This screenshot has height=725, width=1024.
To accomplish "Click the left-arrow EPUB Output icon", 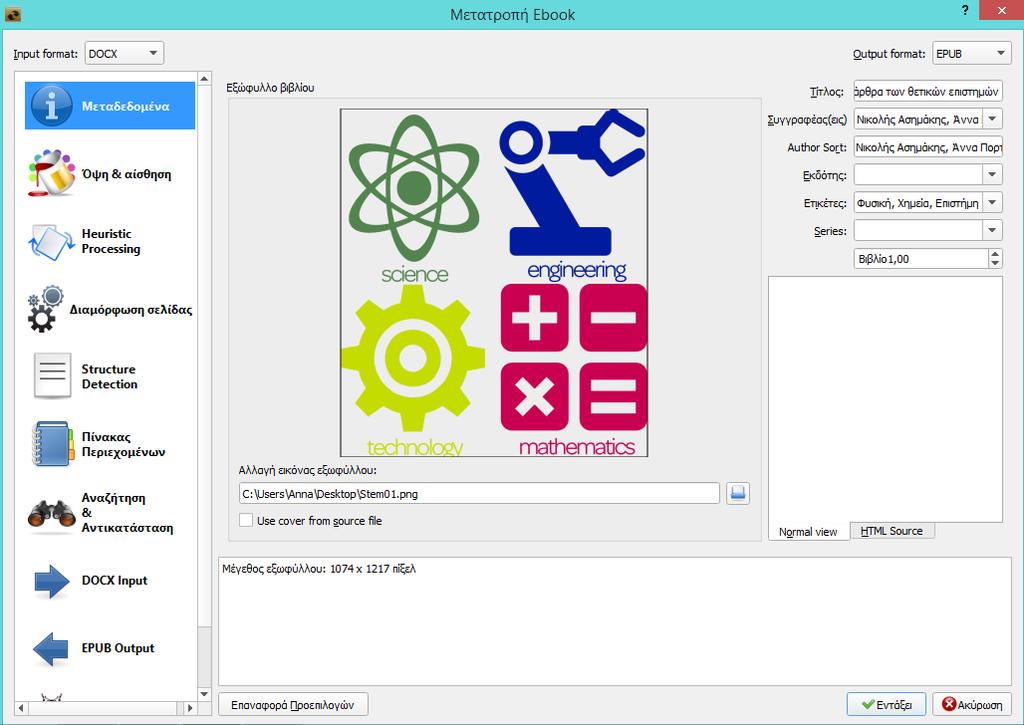I will [x=51, y=649].
